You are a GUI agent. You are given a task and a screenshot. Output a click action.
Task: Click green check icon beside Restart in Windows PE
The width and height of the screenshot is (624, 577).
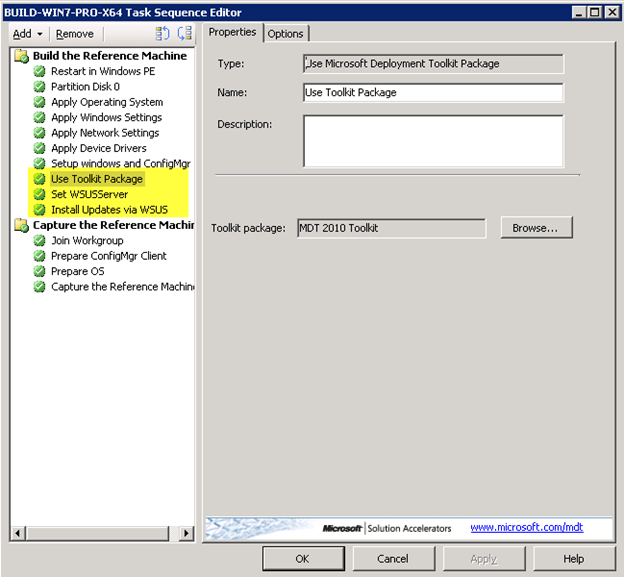[x=39, y=72]
